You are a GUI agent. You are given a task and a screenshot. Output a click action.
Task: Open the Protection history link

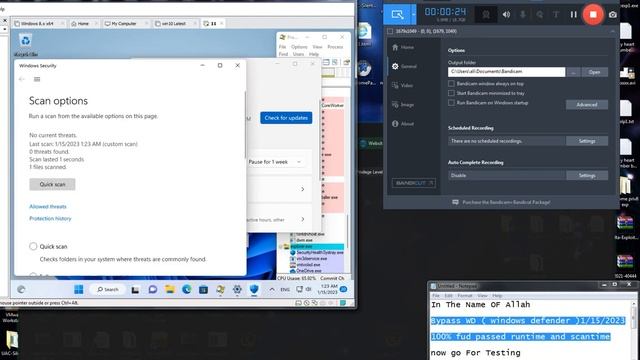(50, 218)
